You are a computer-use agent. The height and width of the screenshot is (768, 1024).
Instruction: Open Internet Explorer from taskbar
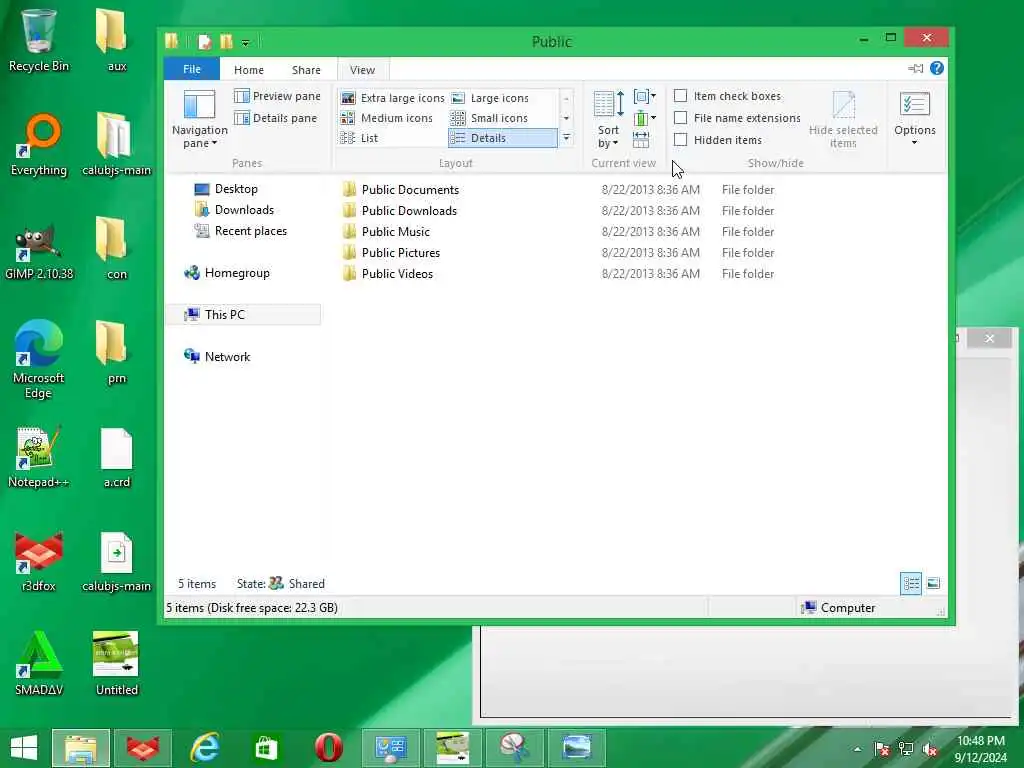point(204,748)
